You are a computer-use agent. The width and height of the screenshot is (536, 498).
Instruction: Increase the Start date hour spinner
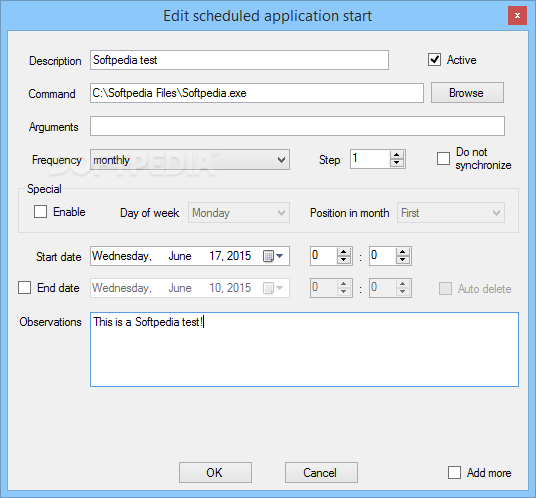tap(344, 252)
